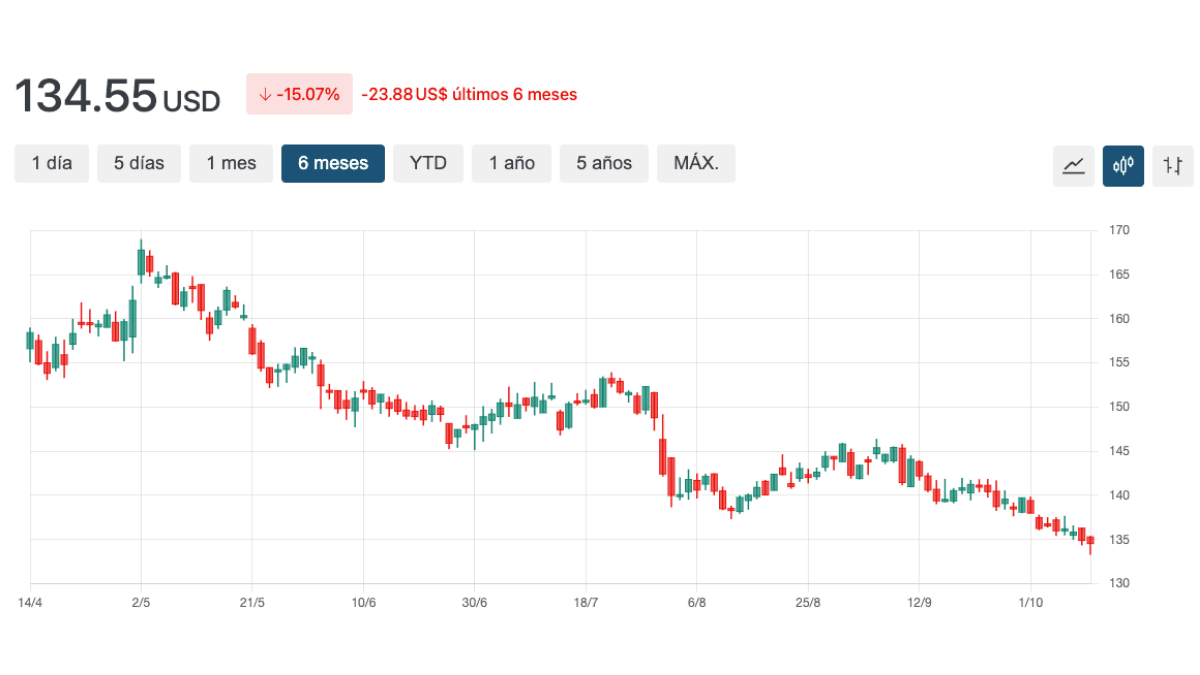
Task: Click the 18/7 date label on x-axis
Action: click(585, 602)
